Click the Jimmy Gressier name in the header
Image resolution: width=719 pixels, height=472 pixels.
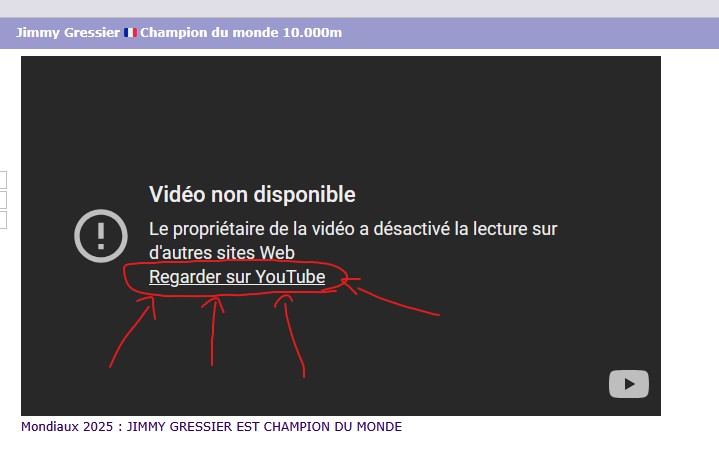tap(68, 33)
